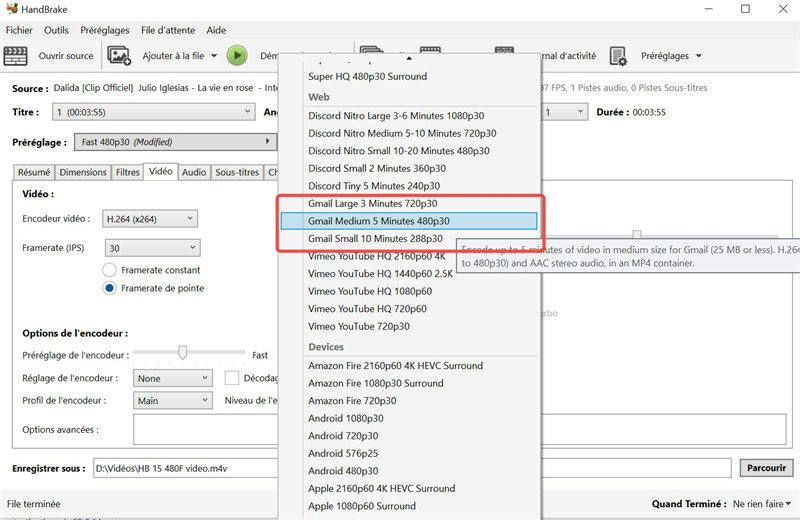The height and width of the screenshot is (520, 800).
Task: Select preset Android 576p25
Action: (343, 453)
